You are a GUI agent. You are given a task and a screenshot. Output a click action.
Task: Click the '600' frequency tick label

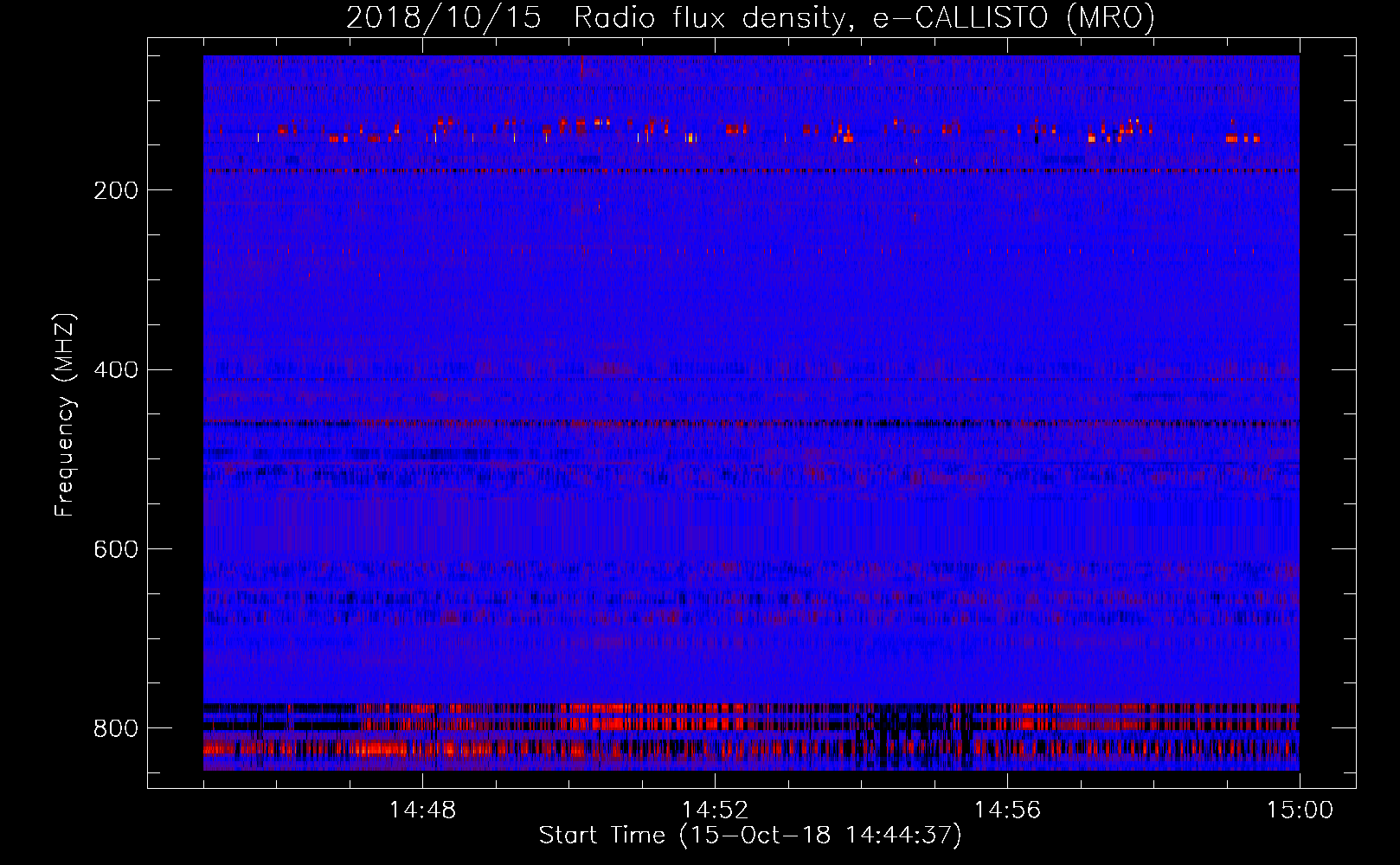[115, 549]
